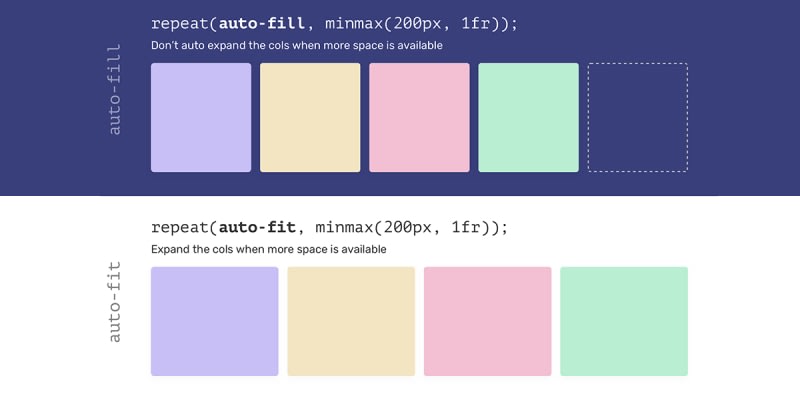The image size is (800, 400).
Task: Click the pink box in the auto-fill row
Action: [419, 117]
